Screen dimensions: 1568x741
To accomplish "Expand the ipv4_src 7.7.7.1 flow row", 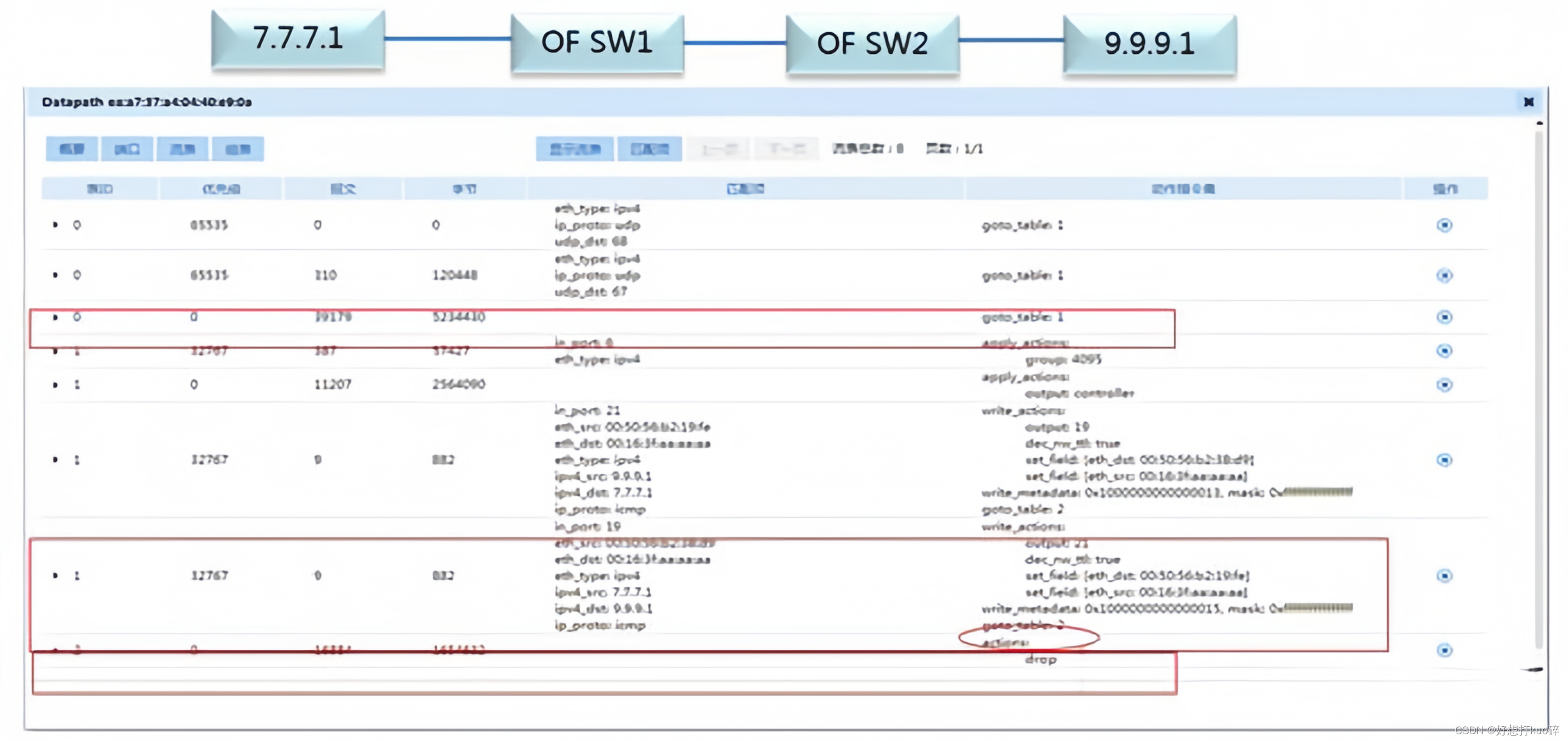I will [56, 575].
